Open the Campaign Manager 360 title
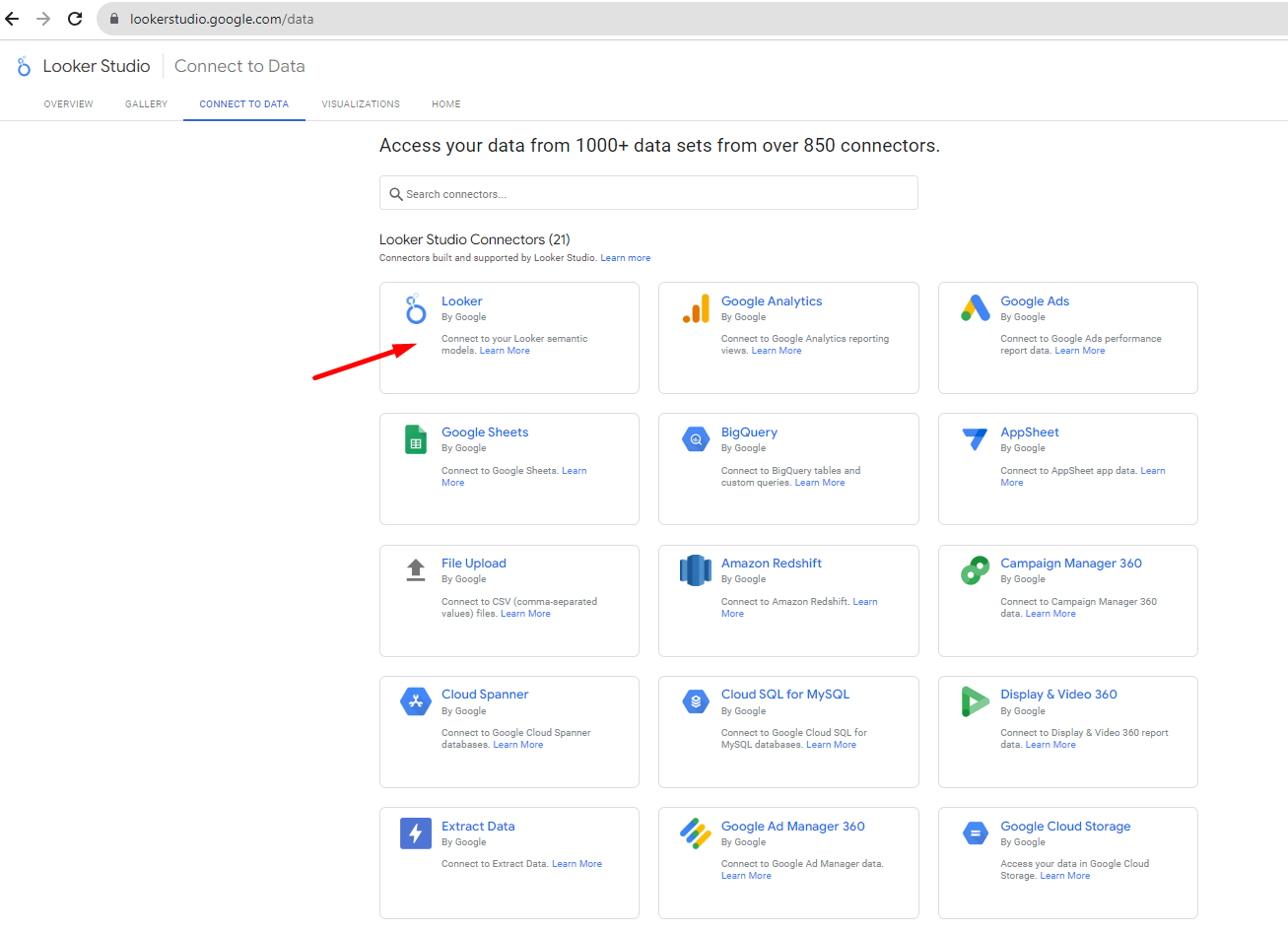 point(1071,564)
